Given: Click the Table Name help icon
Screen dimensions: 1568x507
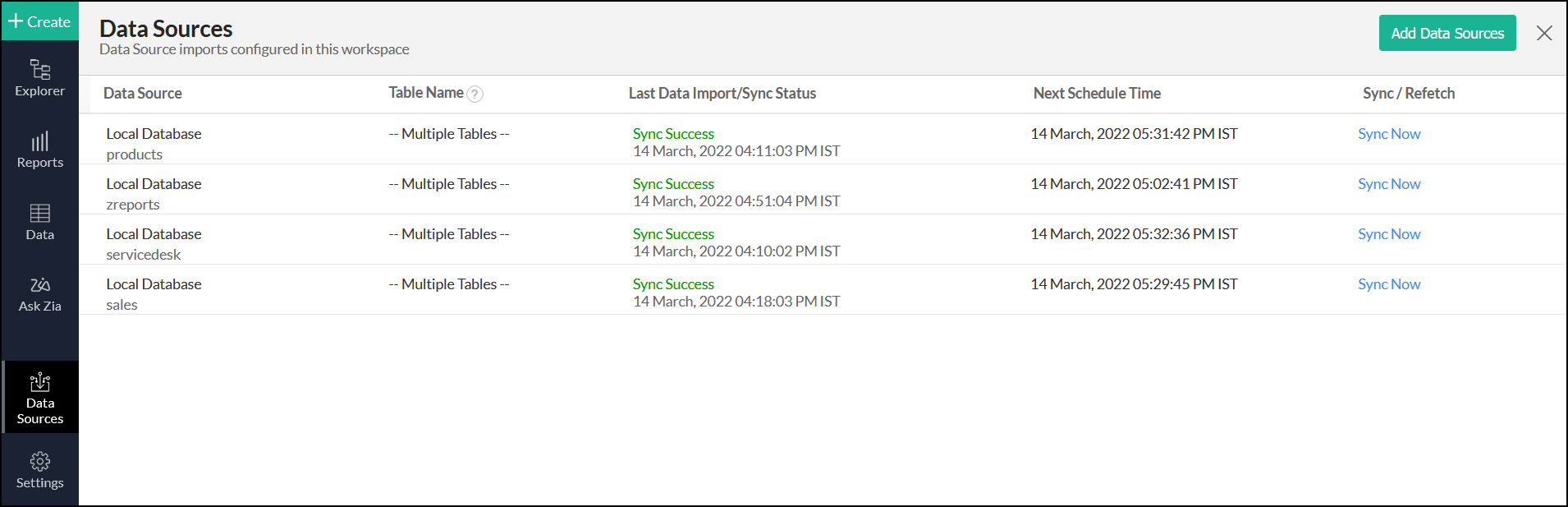Looking at the screenshot, I should tap(475, 94).
